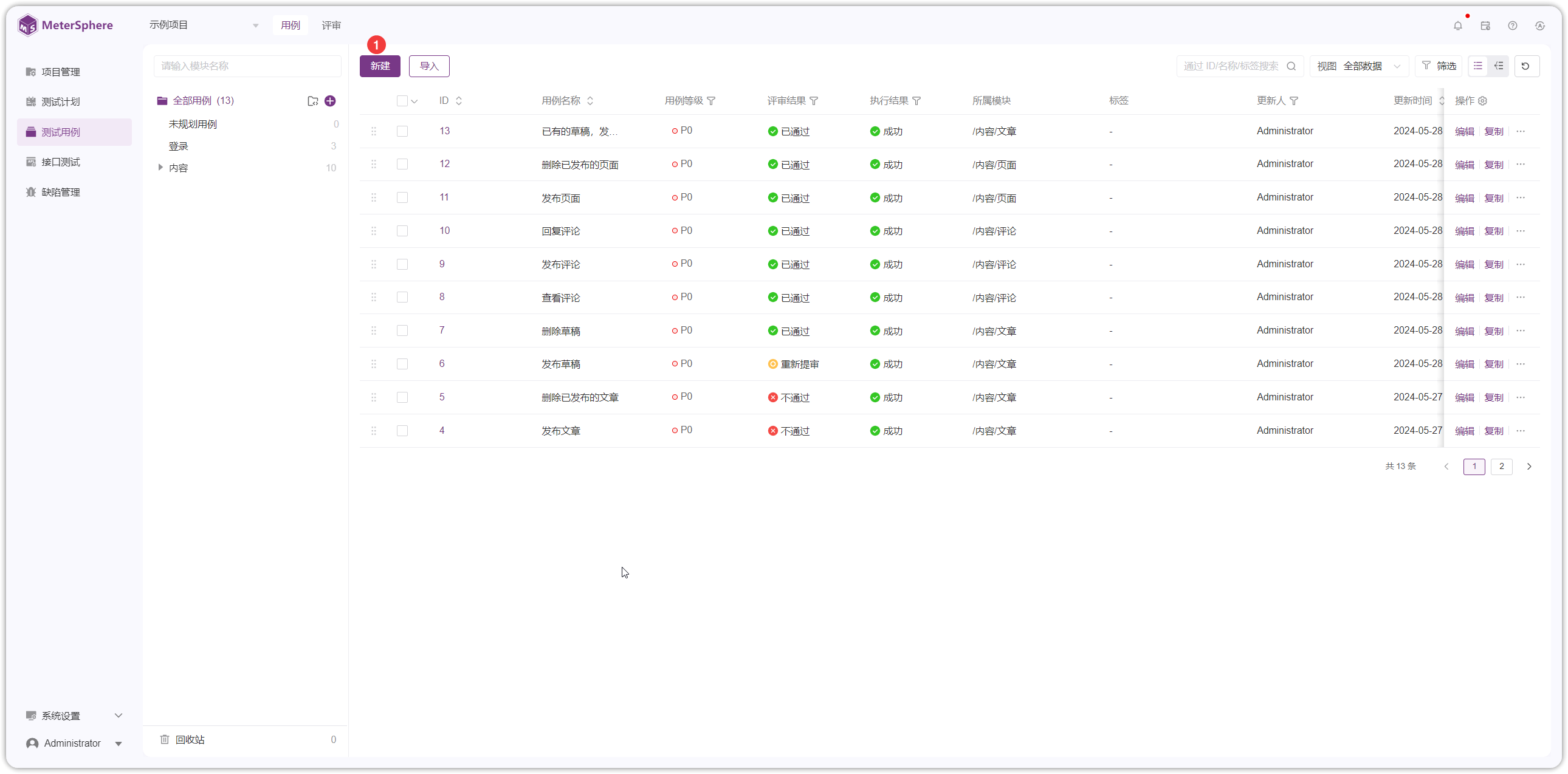This screenshot has width=1568, height=774.
Task: Switch to mind map view icon
Action: [x=1499, y=66]
